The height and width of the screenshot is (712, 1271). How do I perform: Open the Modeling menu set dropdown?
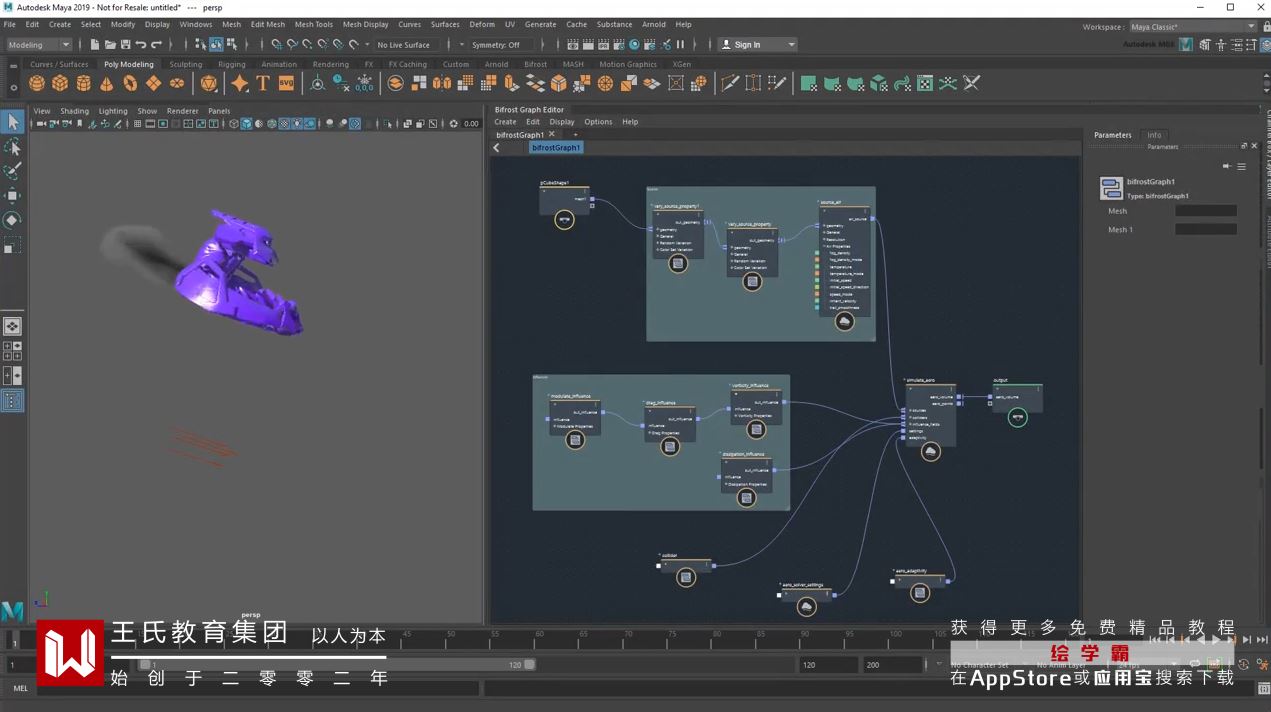39,45
